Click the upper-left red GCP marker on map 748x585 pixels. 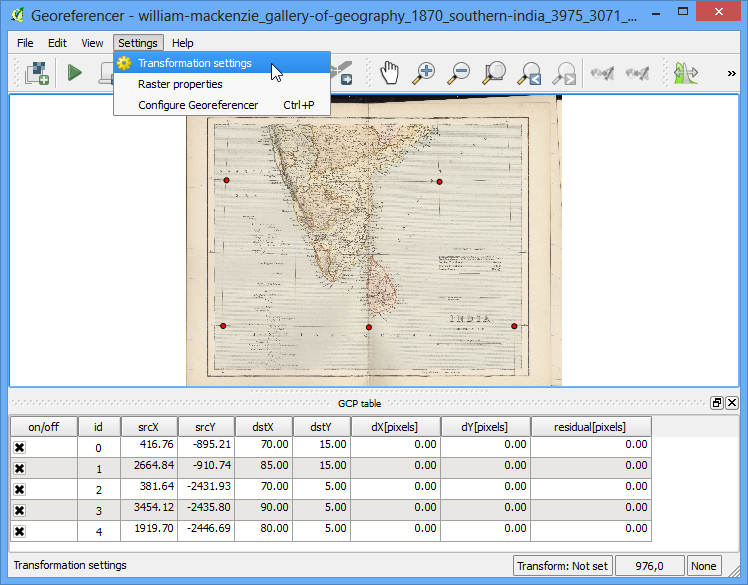227,180
